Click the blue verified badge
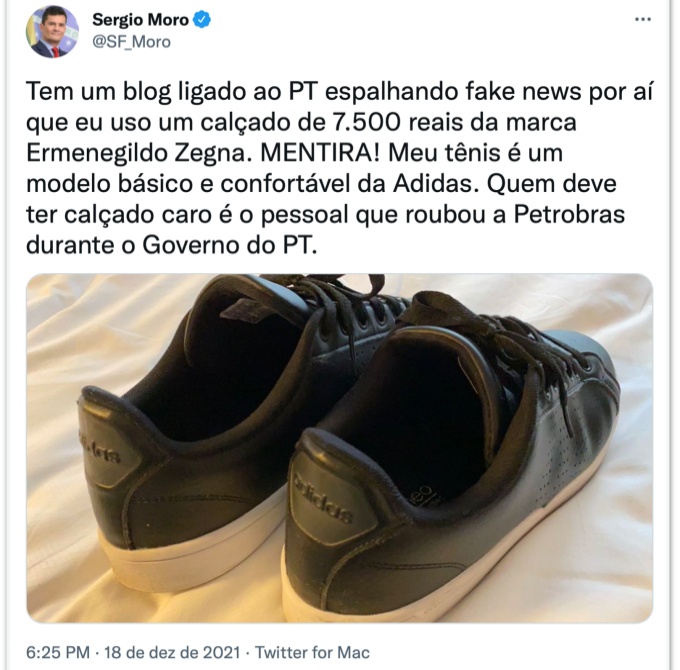Viewport: 680px width, 670px height. (x=202, y=20)
